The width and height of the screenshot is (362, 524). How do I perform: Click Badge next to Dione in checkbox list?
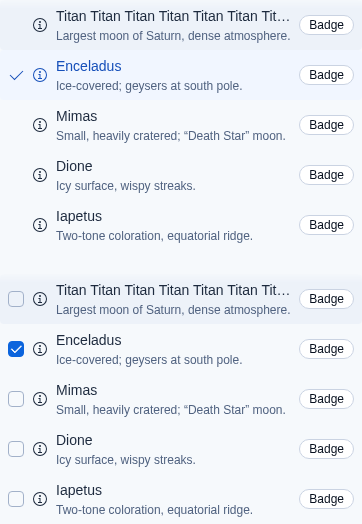[x=326, y=449]
